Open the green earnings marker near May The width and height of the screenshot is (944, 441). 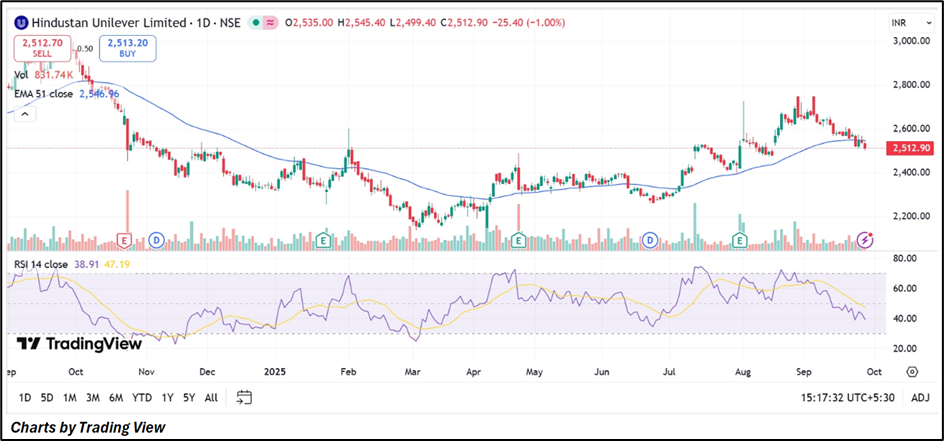pos(518,241)
